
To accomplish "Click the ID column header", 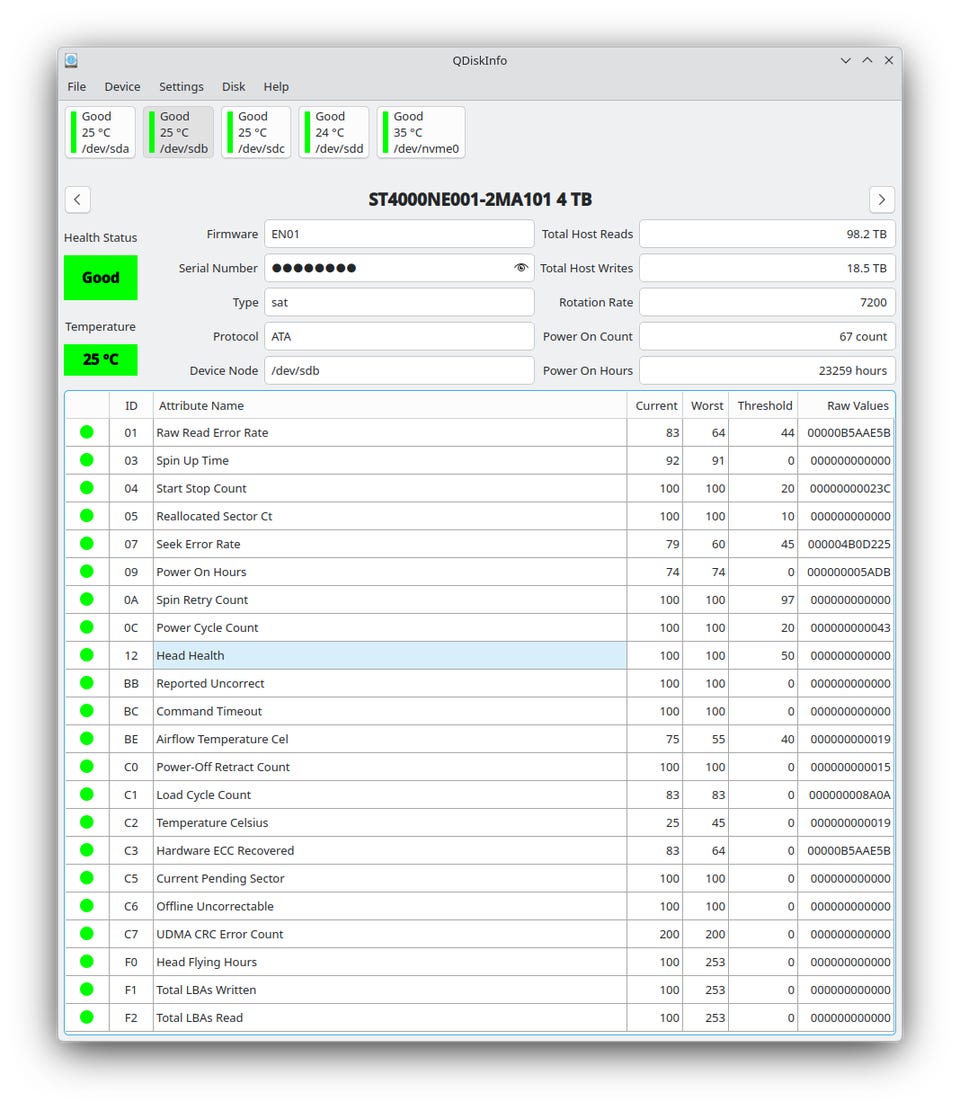I will [x=131, y=406].
